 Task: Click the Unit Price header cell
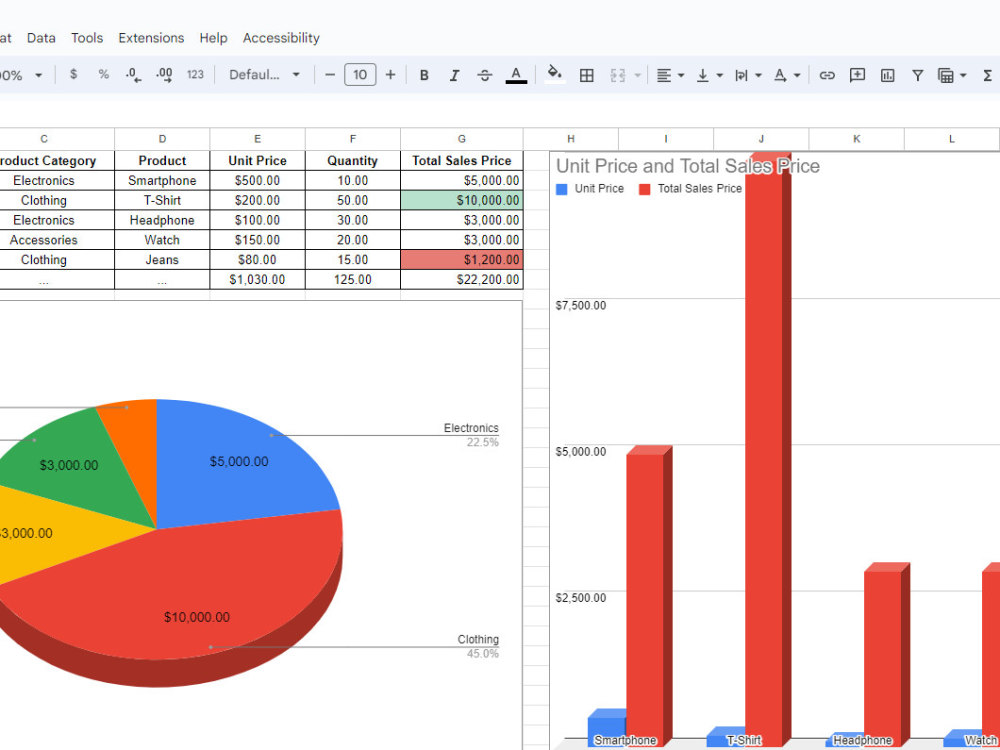click(x=258, y=161)
